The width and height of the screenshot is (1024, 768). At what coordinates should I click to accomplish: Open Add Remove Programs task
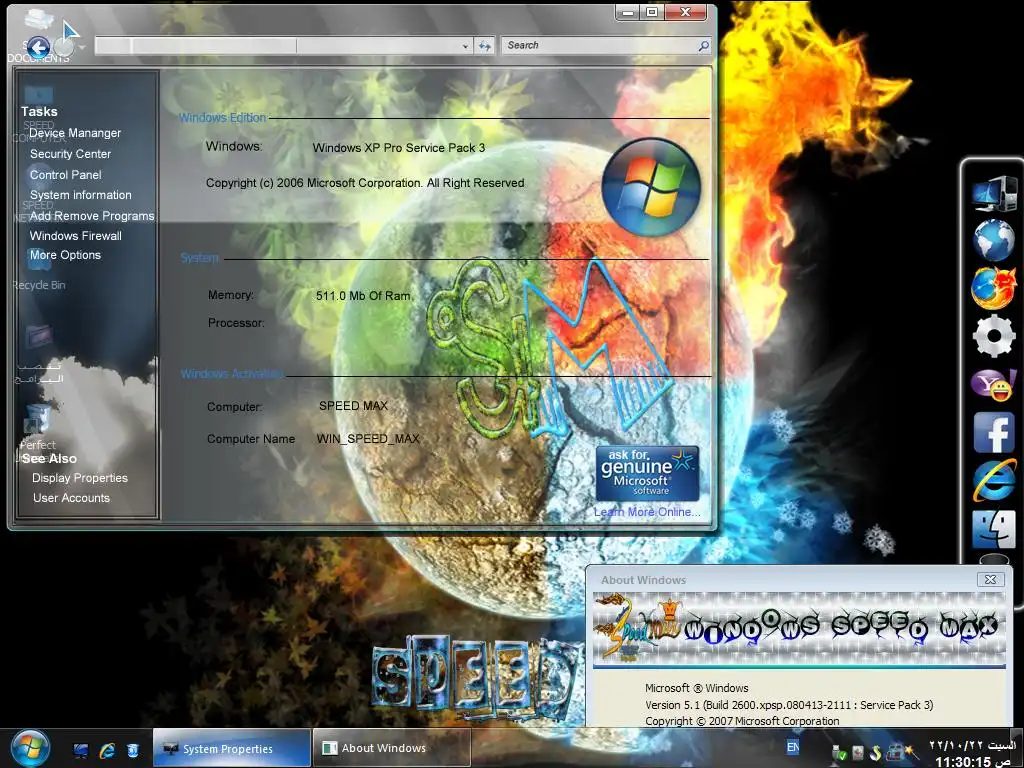click(x=91, y=216)
